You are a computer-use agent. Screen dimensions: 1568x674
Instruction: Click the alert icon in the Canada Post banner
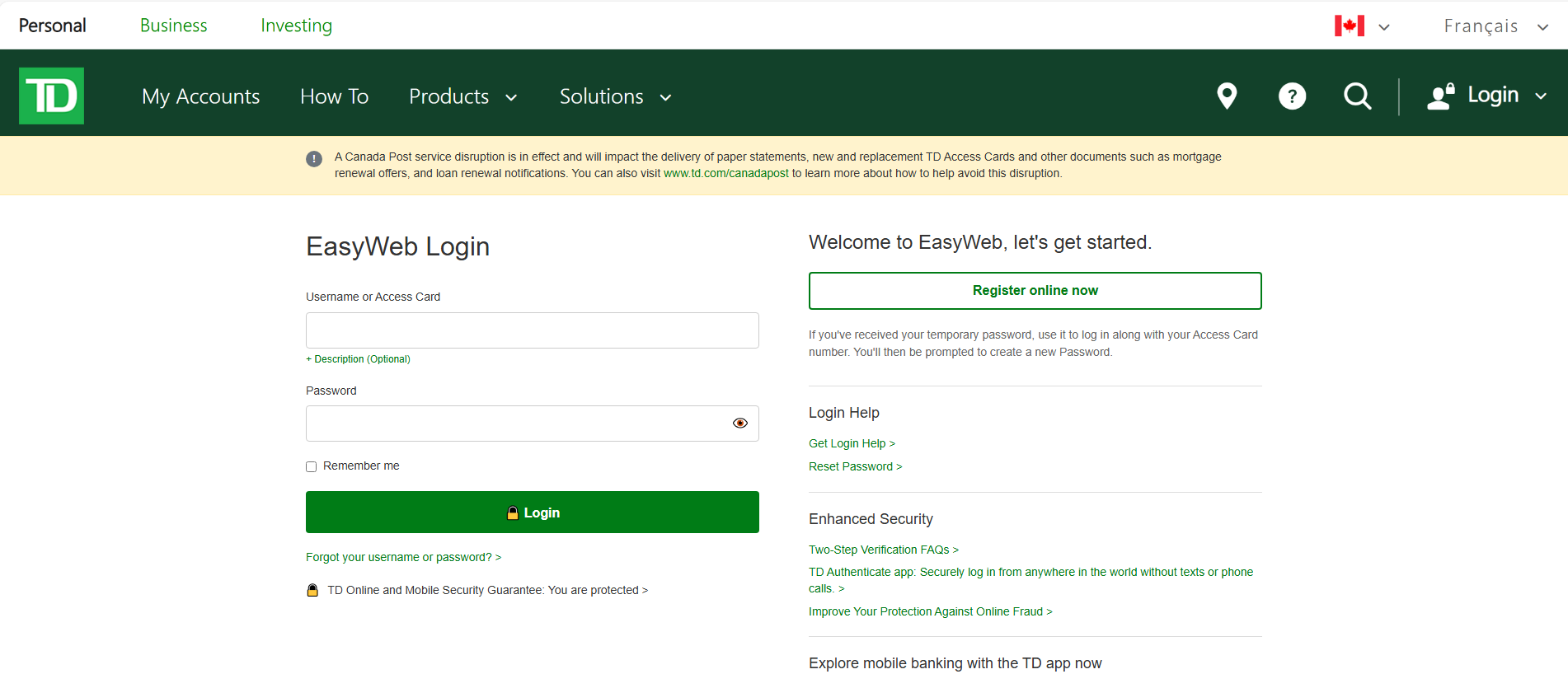click(x=314, y=158)
